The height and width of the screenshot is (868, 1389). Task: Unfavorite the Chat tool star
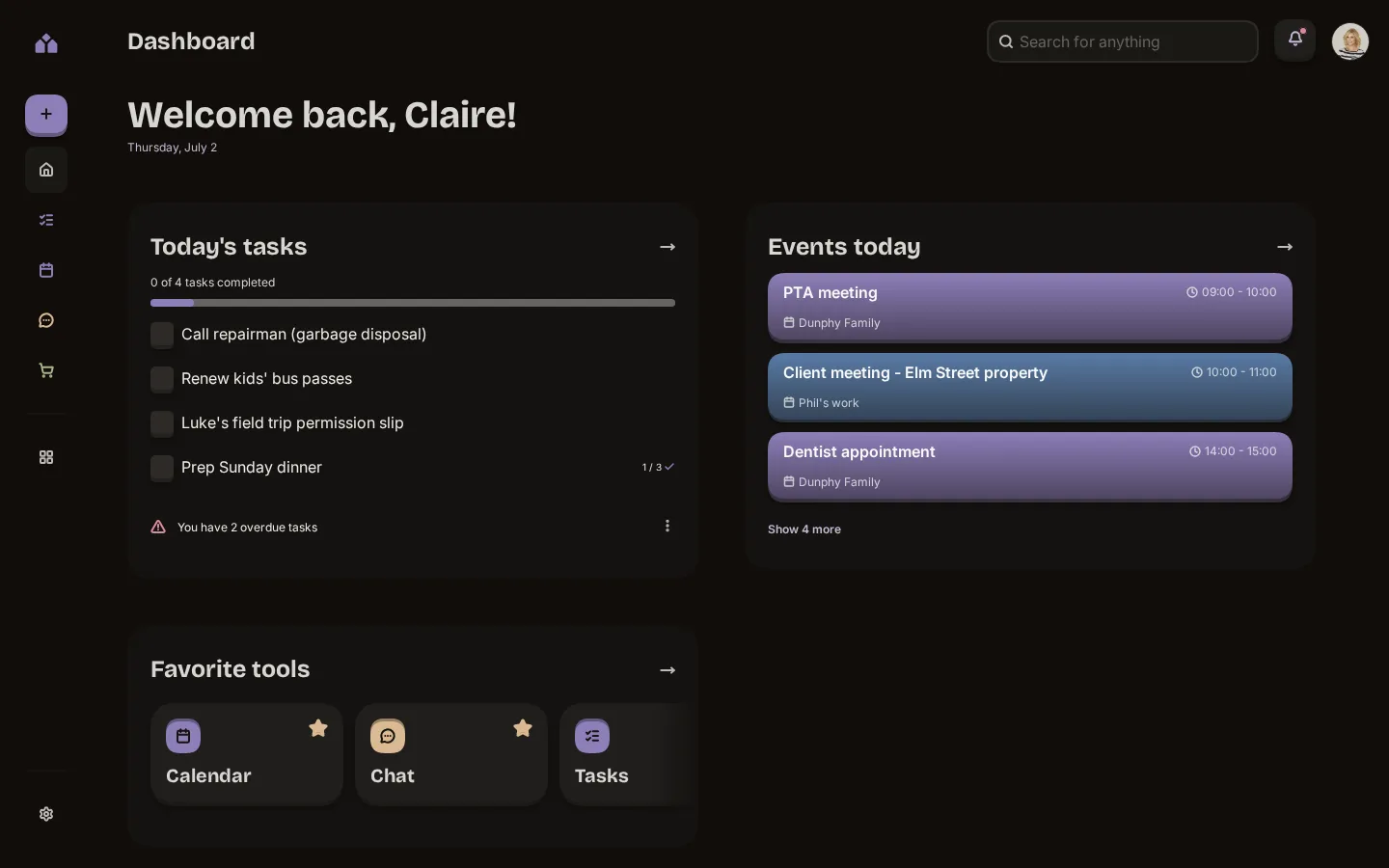(x=523, y=728)
